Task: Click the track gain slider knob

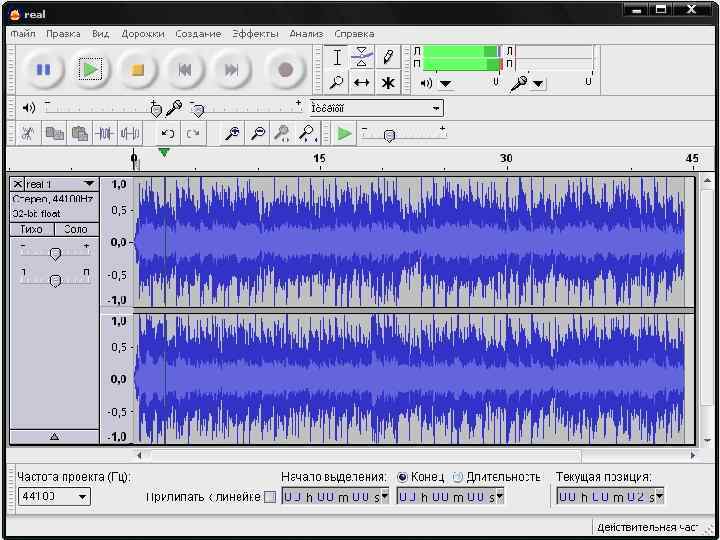Action: 55,254
